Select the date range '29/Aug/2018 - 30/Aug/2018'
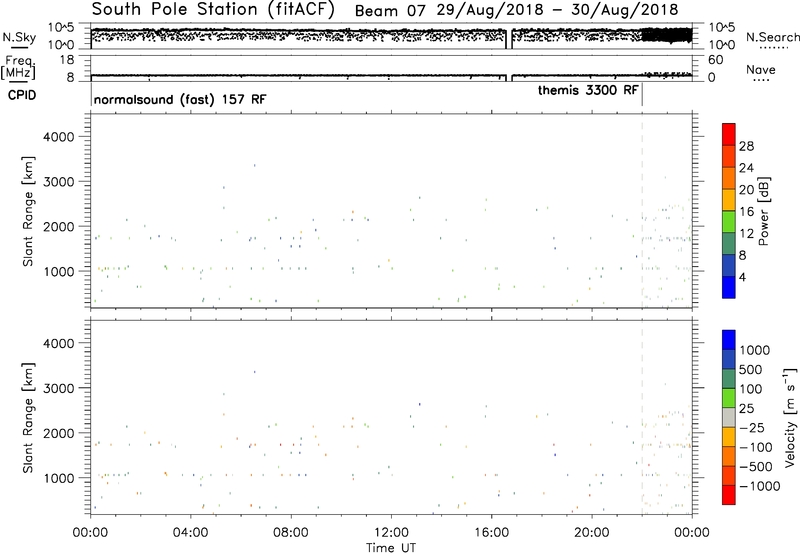The width and height of the screenshot is (800, 554). (x=557, y=10)
